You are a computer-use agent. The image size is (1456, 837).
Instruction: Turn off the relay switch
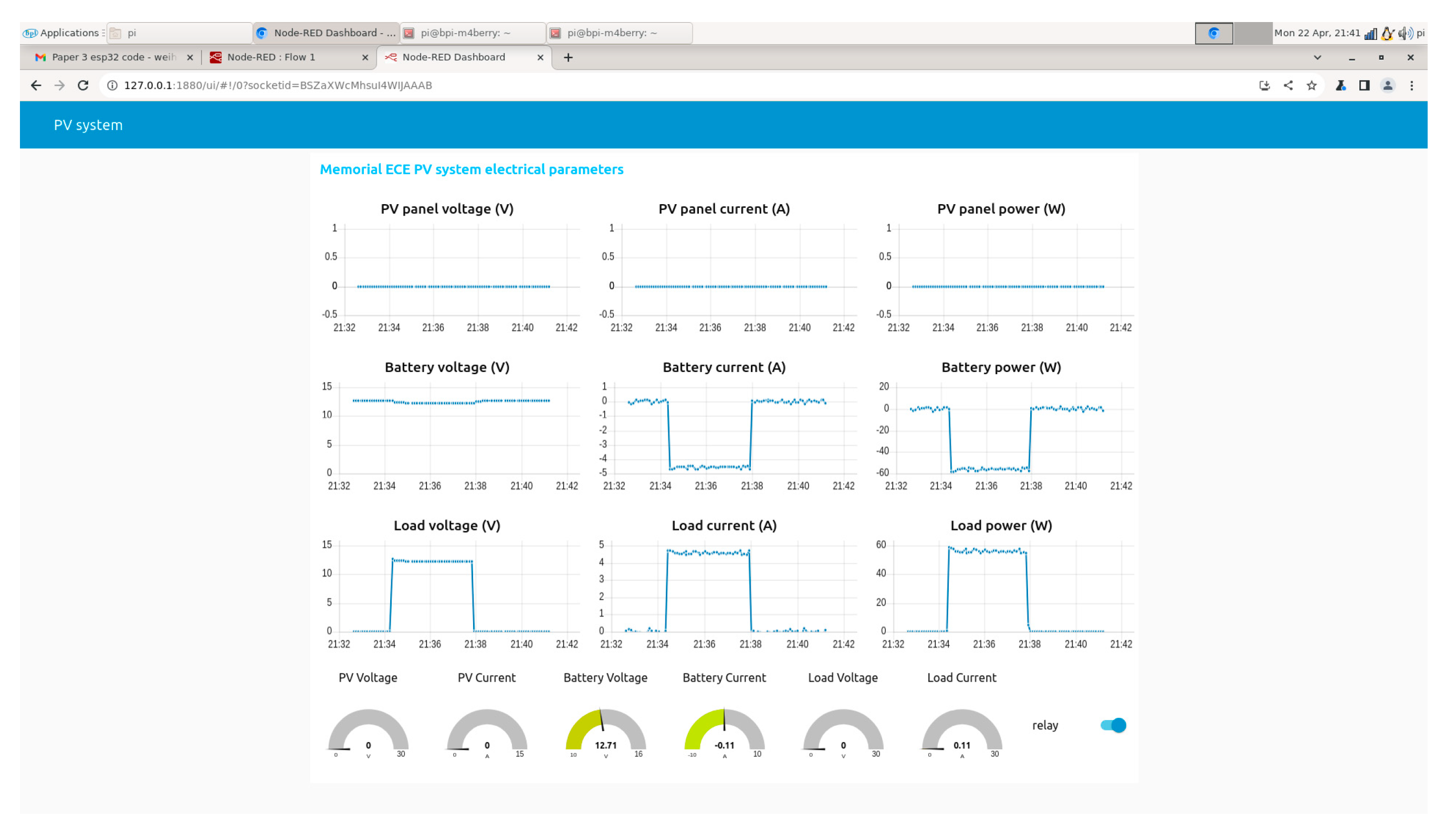pyautogui.click(x=1113, y=725)
